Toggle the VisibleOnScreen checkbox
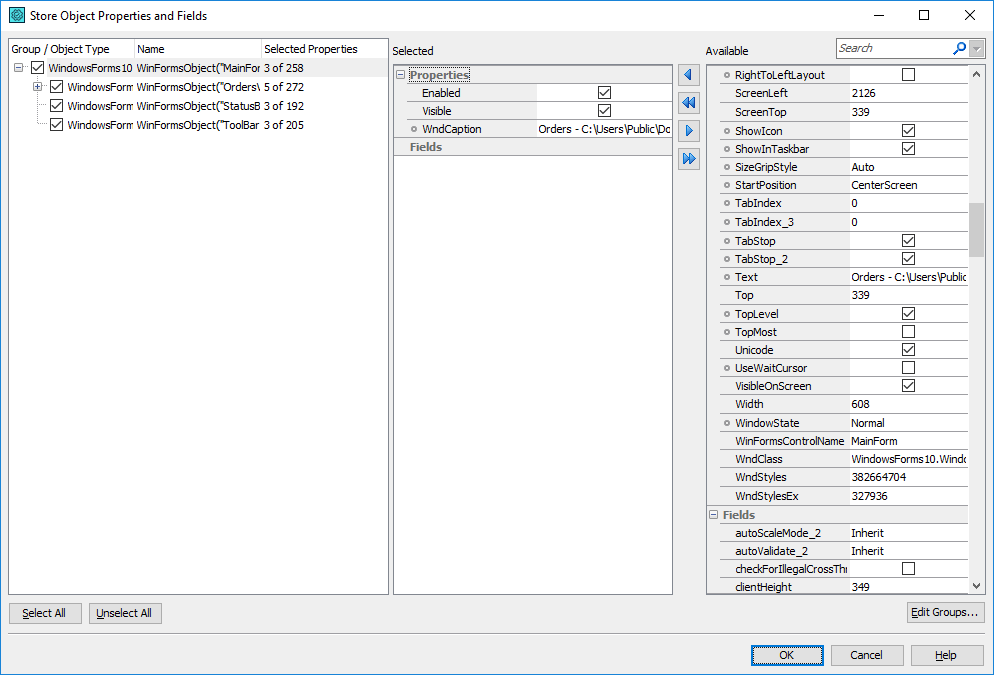 (908, 386)
